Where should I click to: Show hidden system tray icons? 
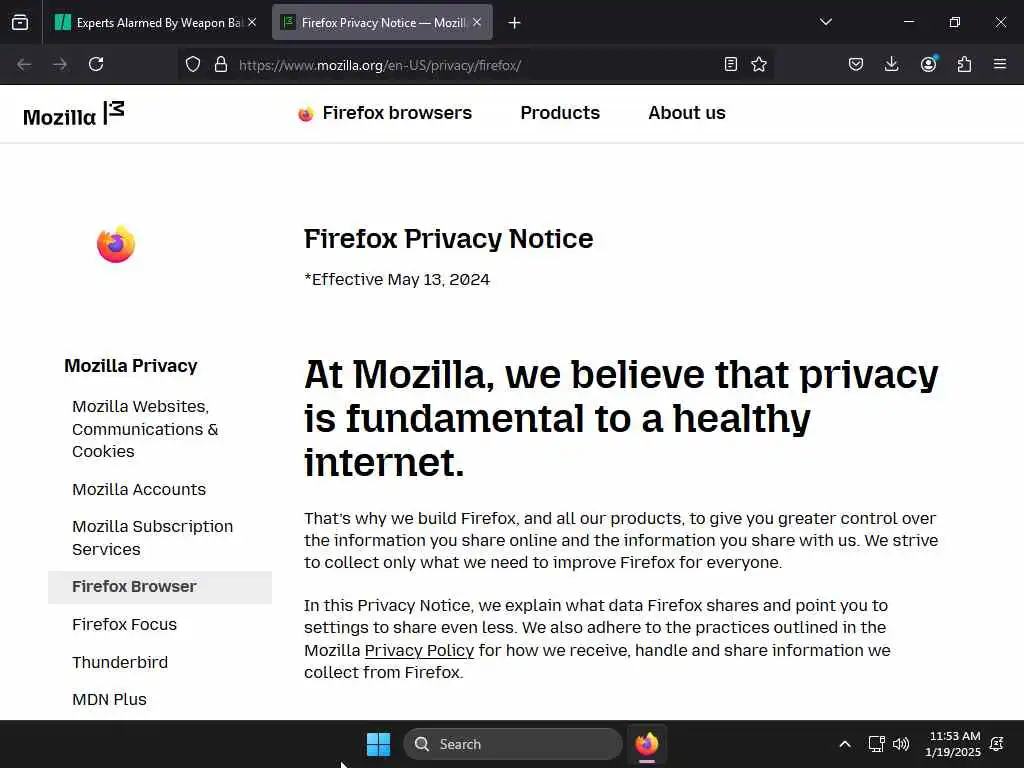coord(844,744)
